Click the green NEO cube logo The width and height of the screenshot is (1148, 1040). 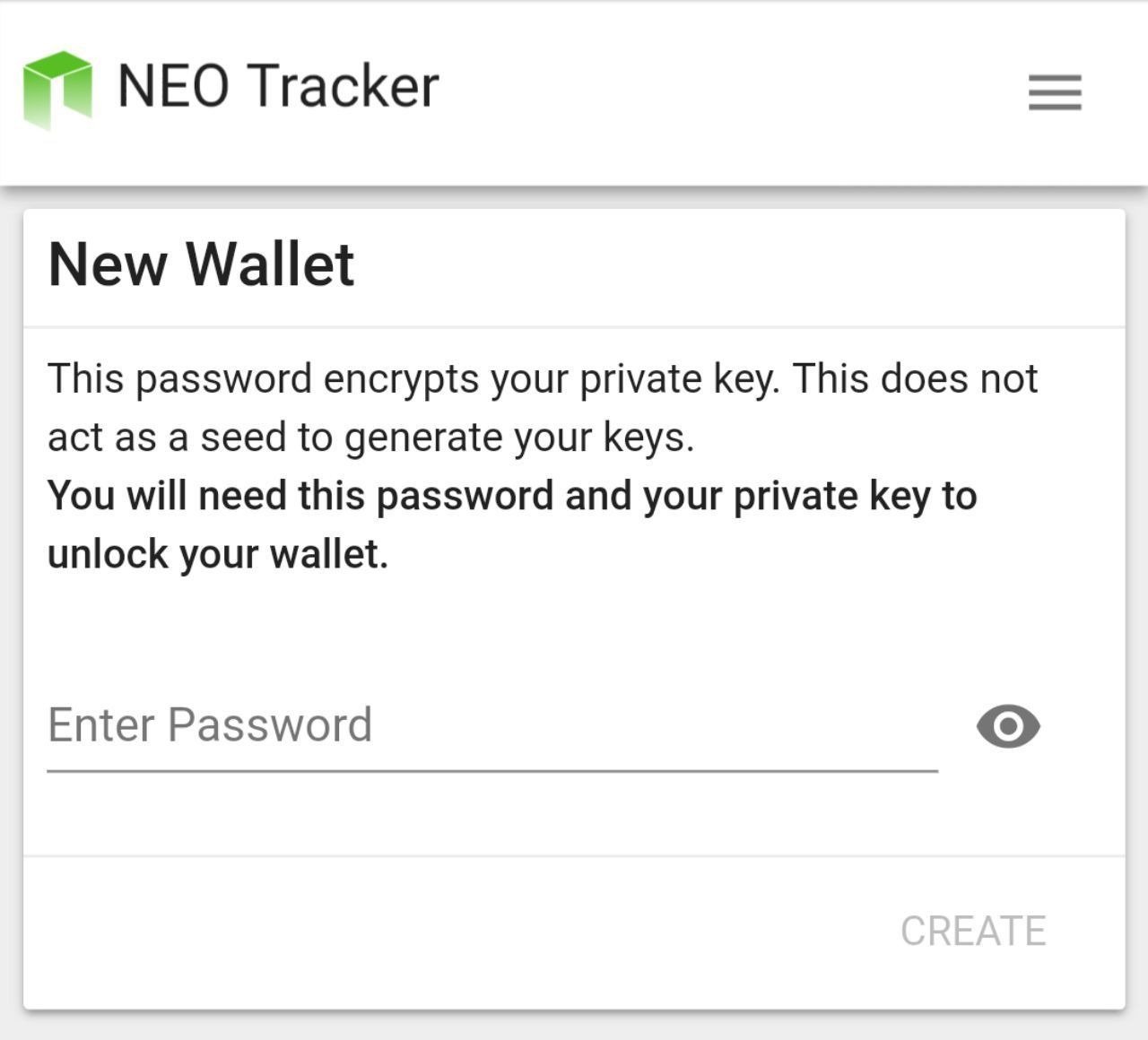pos(57,90)
